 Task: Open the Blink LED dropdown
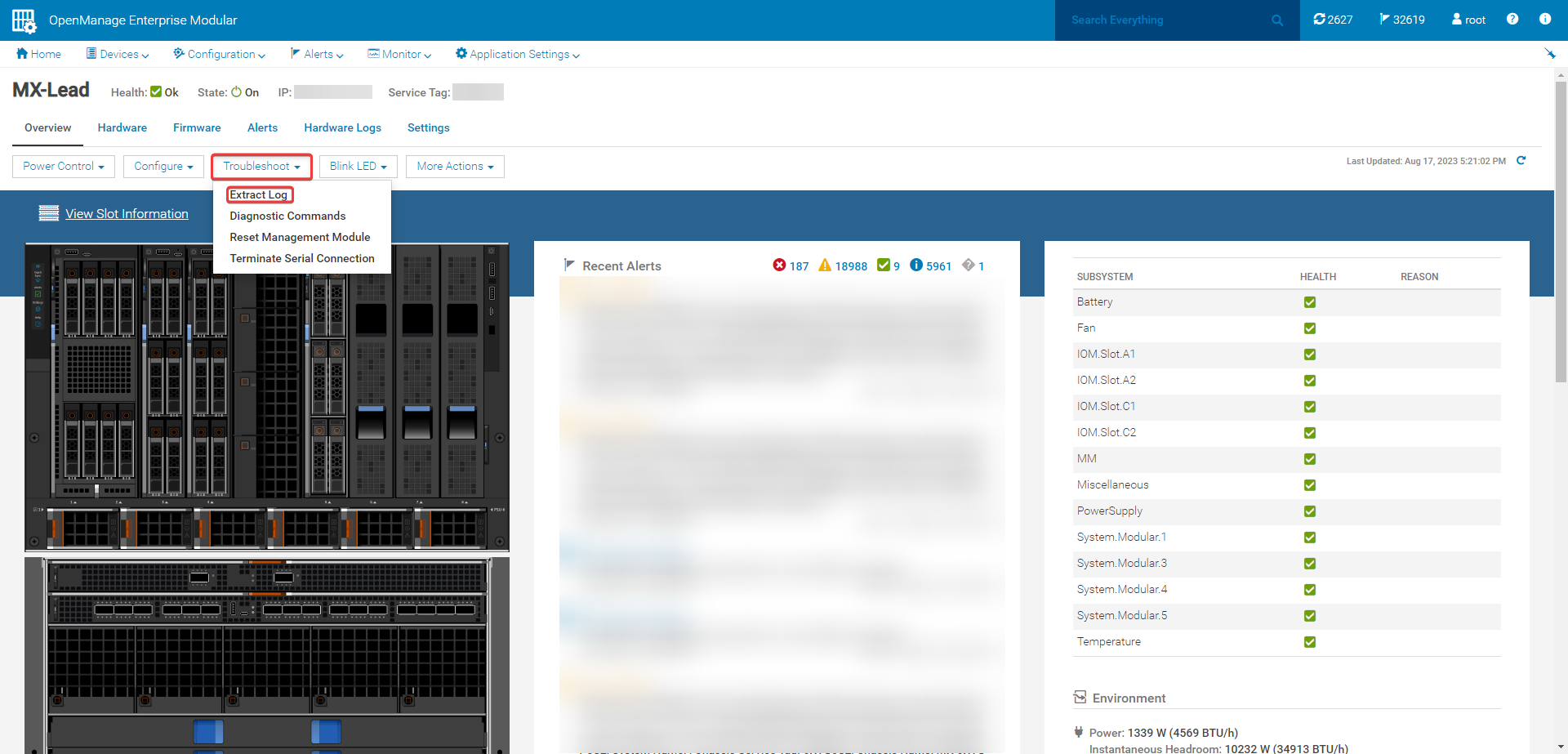(x=357, y=166)
